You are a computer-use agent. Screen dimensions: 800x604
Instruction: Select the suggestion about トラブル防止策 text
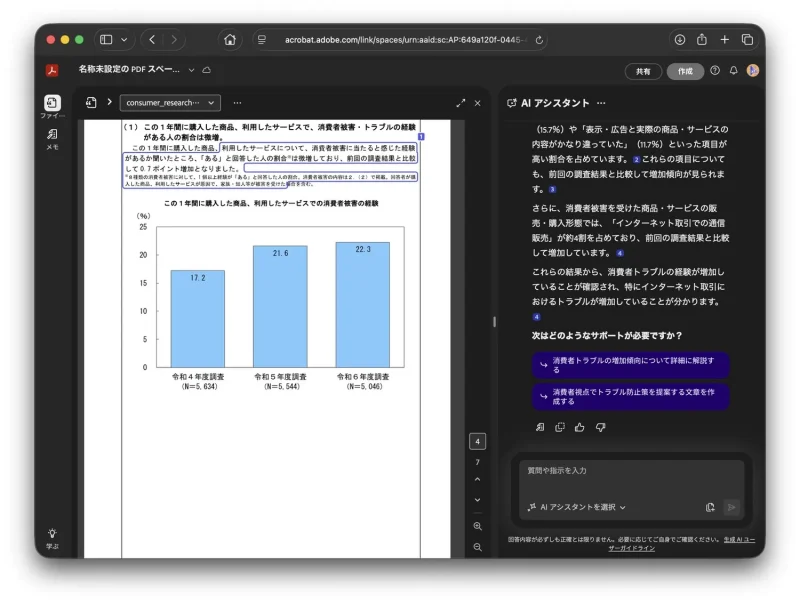pyautogui.click(x=630, y=396)
